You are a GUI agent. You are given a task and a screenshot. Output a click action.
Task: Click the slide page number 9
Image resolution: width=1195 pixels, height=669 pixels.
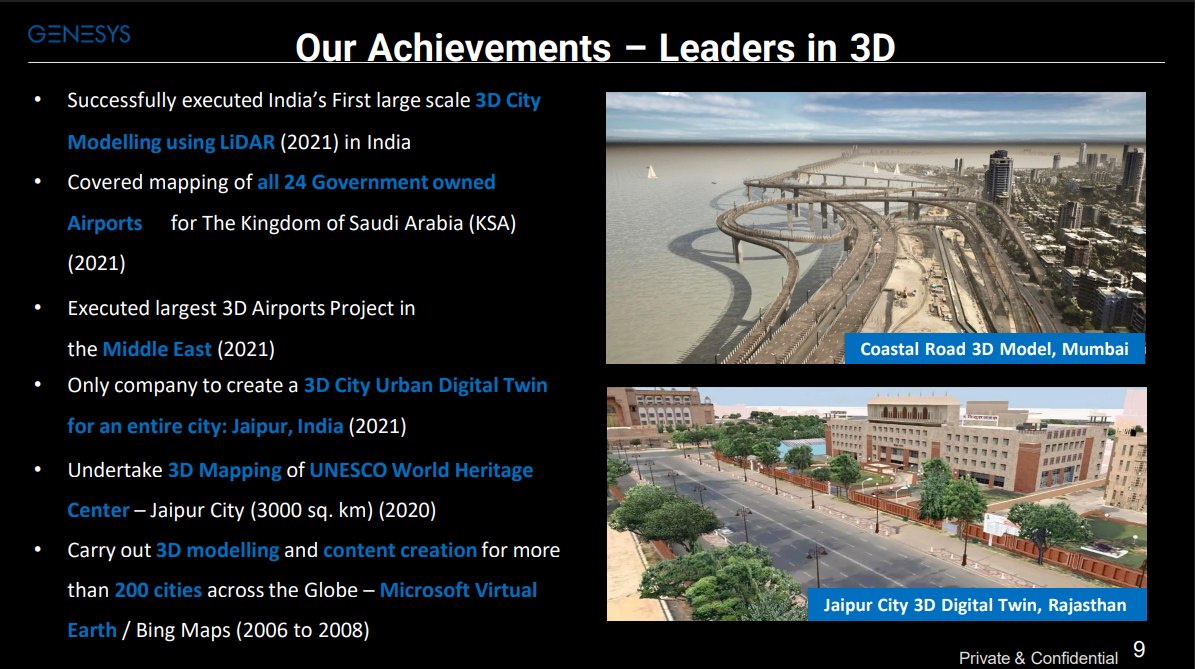[x=1139, y=649]
